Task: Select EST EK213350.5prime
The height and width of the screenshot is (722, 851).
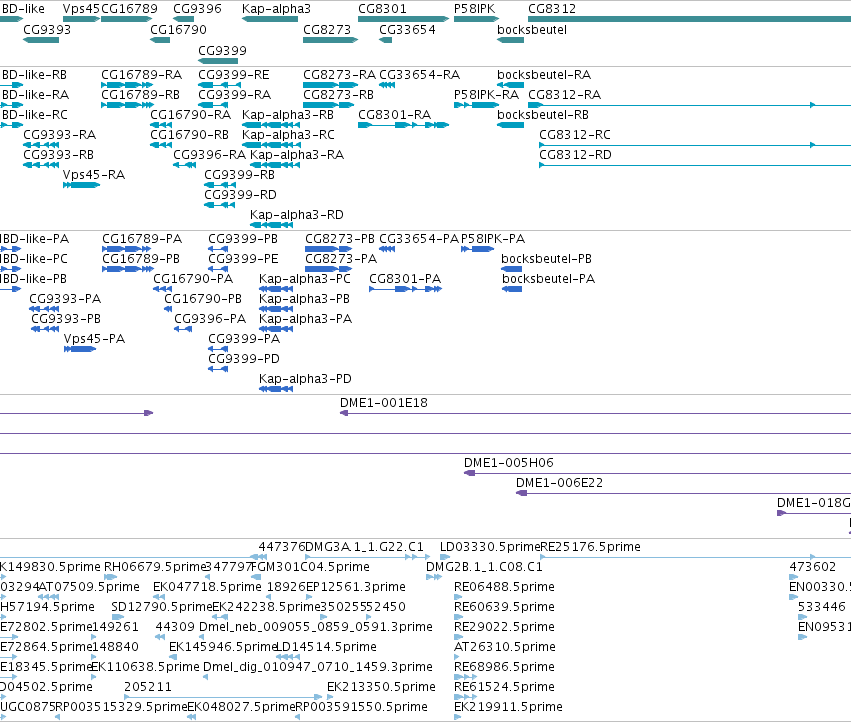Action: pos(381,687)
